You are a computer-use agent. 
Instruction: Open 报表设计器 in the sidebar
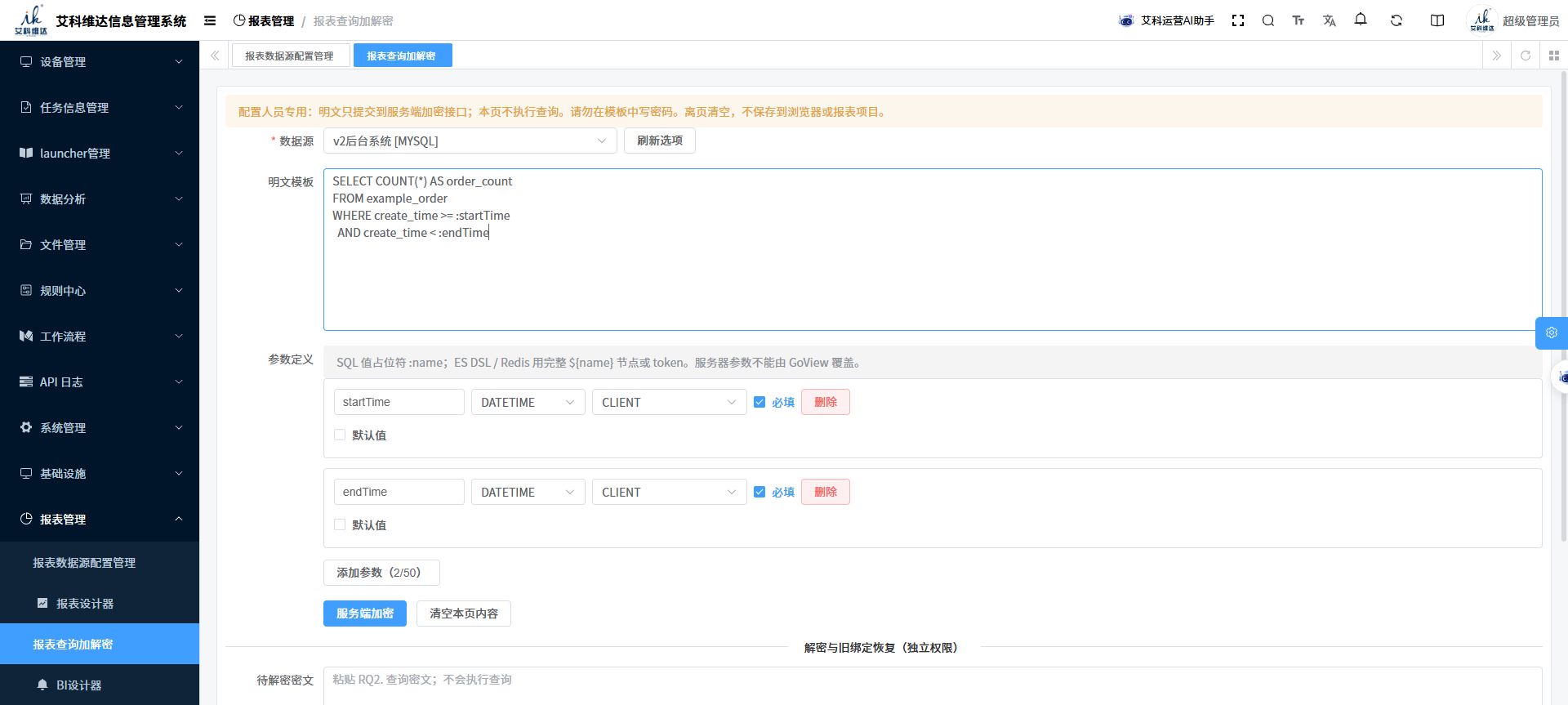tap(100, 604)
